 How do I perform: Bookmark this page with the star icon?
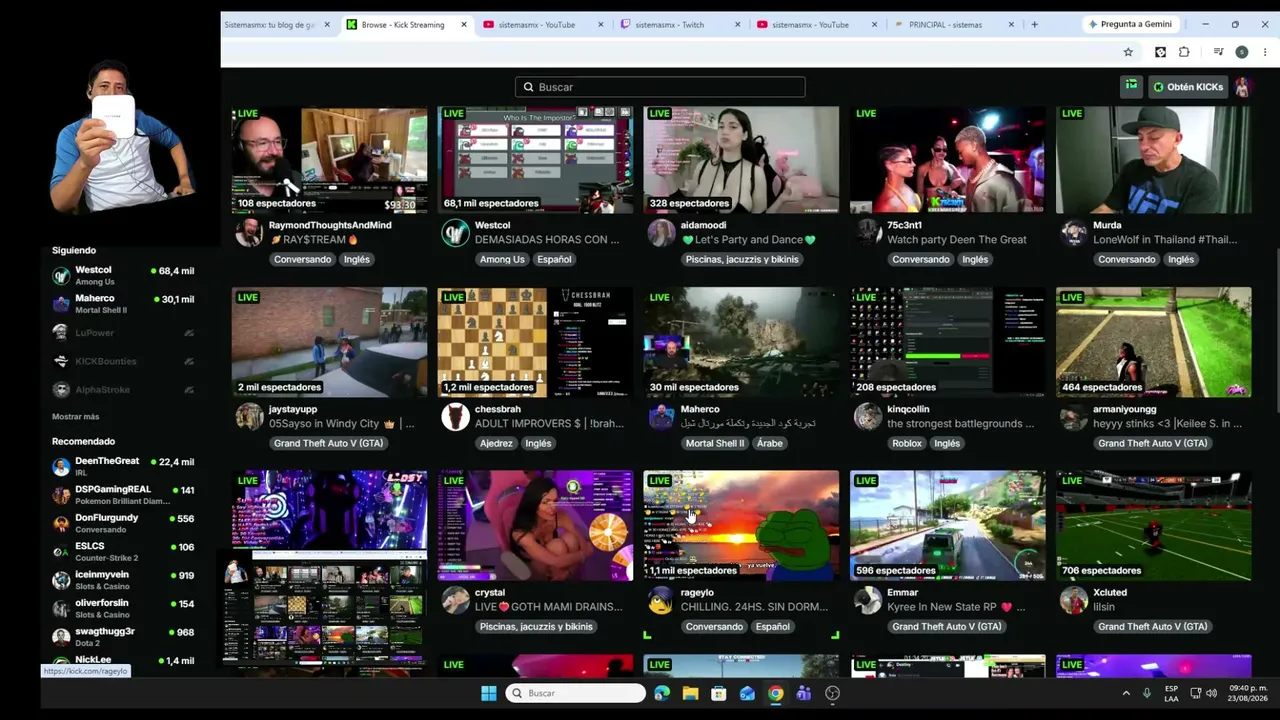[1128, 52]
